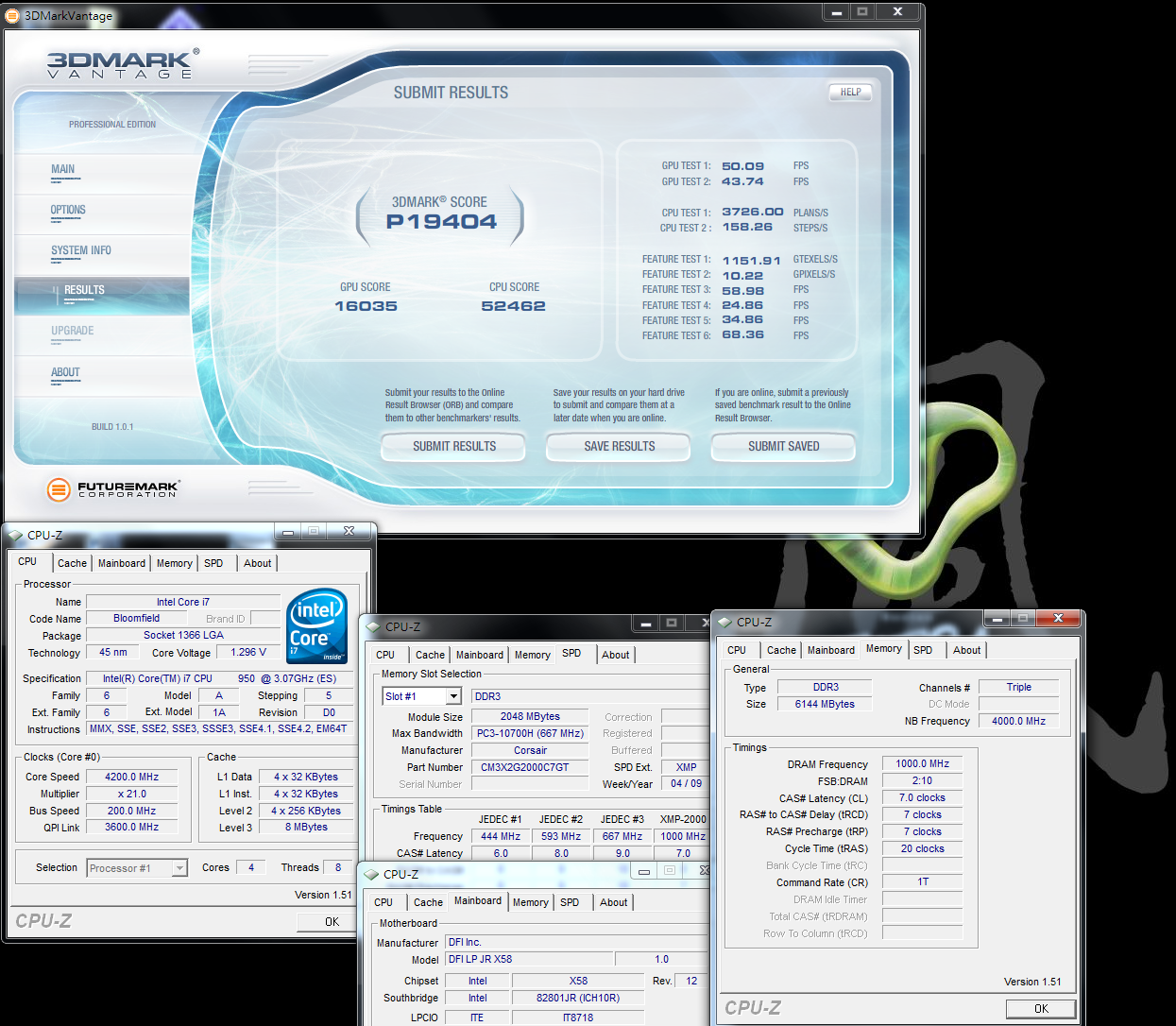Click the SUBMIT SAVED button
The height and width of the screenshot is (1026, 1176).
(x=783, y=447)
